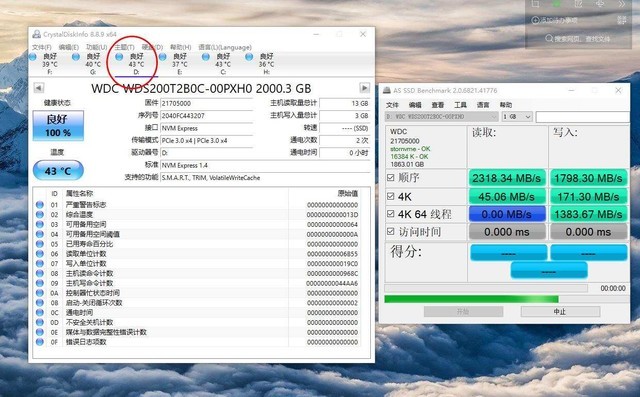The image size is (640, 397).
Task: Open 语言 menu in AS SSD Benchmark
Action: pos(483,105)
